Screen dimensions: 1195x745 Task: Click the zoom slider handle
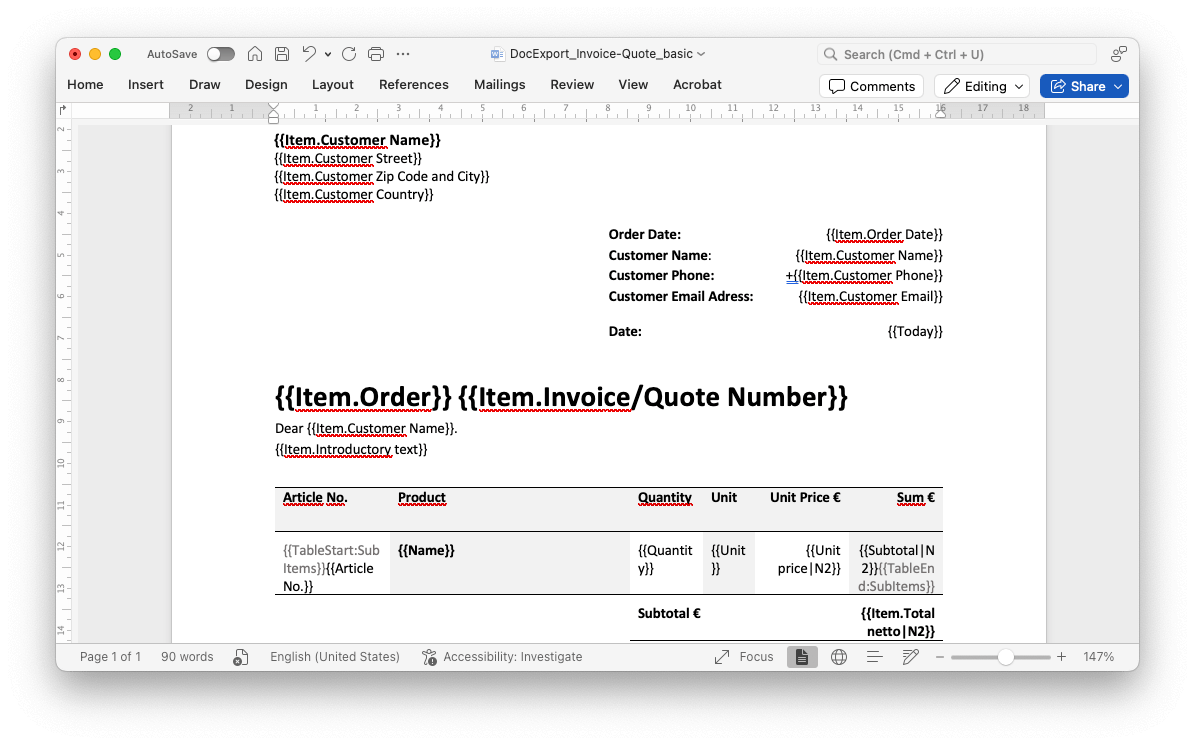[x=1005, y=657]
